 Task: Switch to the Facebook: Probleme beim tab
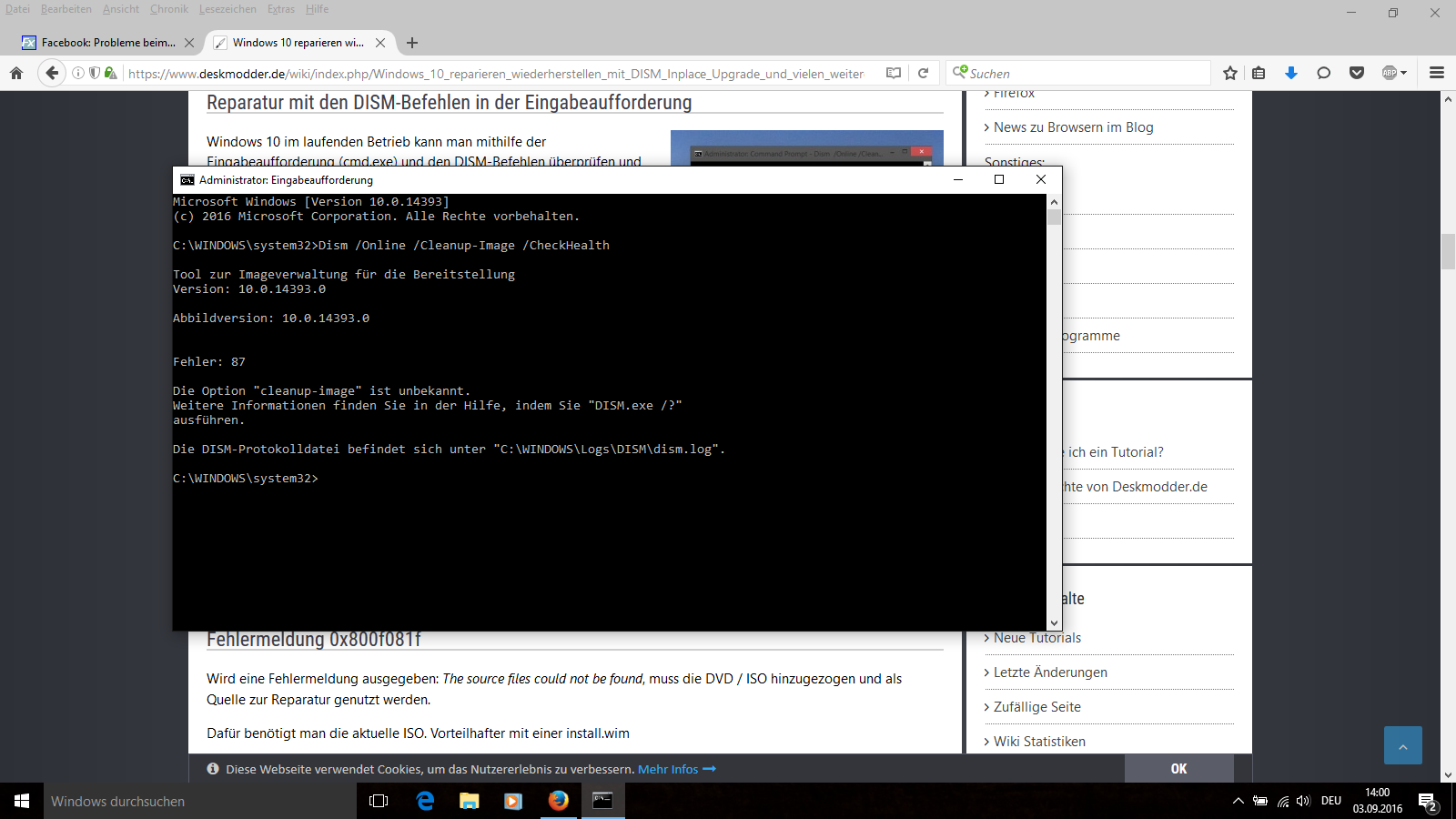(x=107, y=43)
